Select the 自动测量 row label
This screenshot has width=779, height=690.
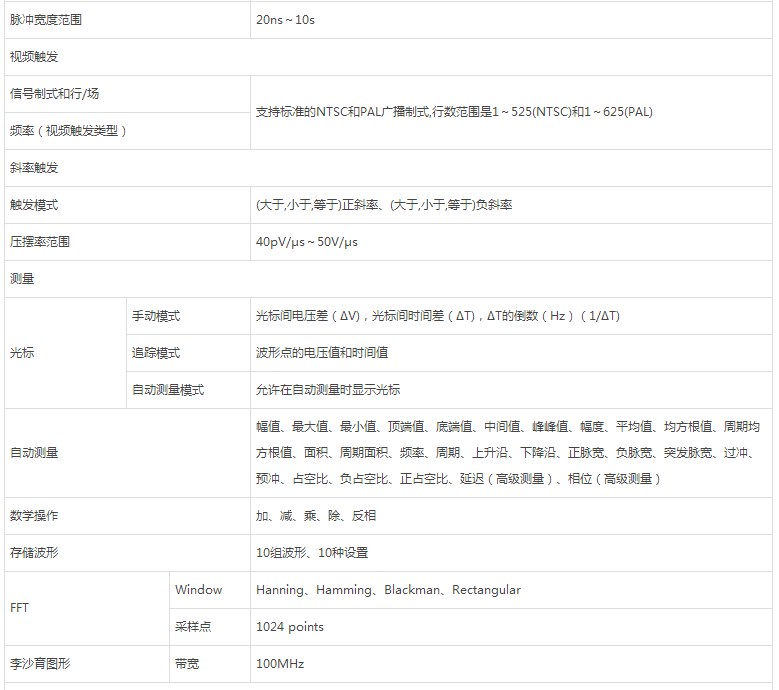coord(34,453)
